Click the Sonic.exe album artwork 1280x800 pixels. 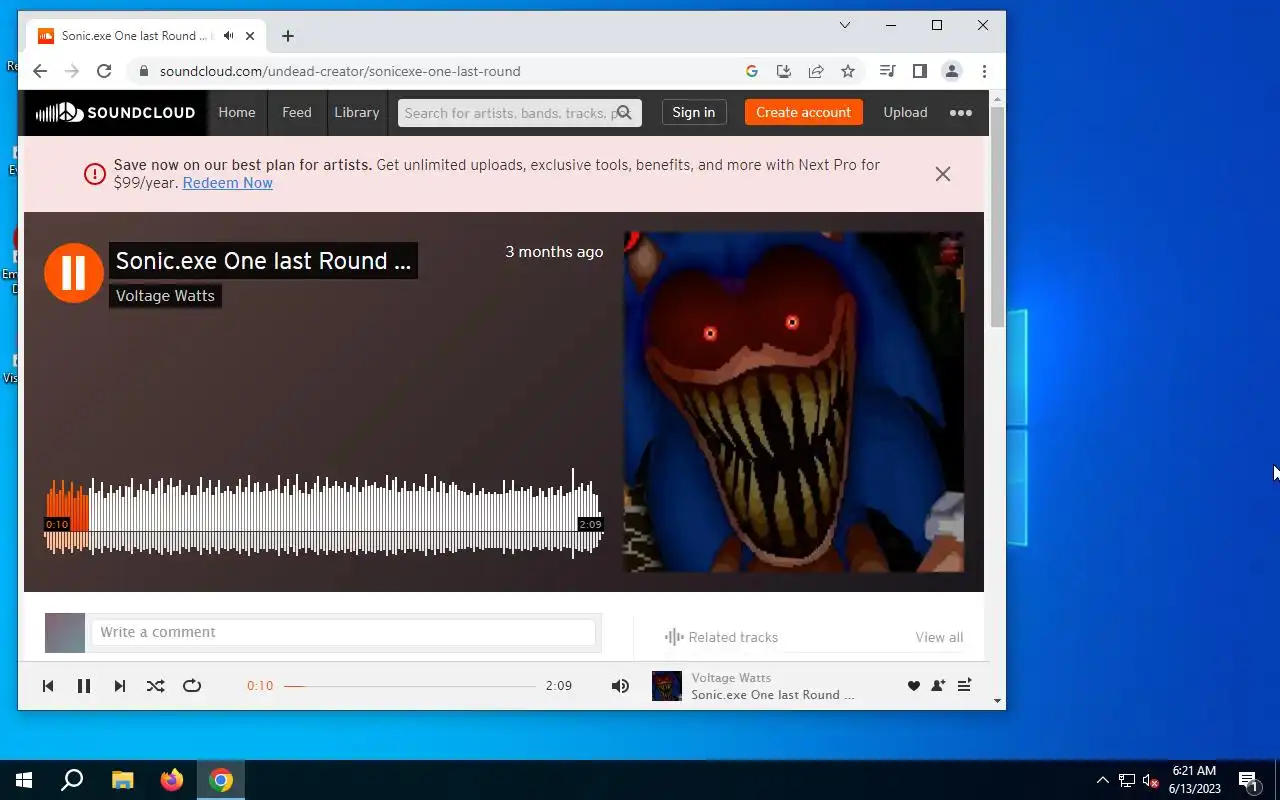pos(794,402)
